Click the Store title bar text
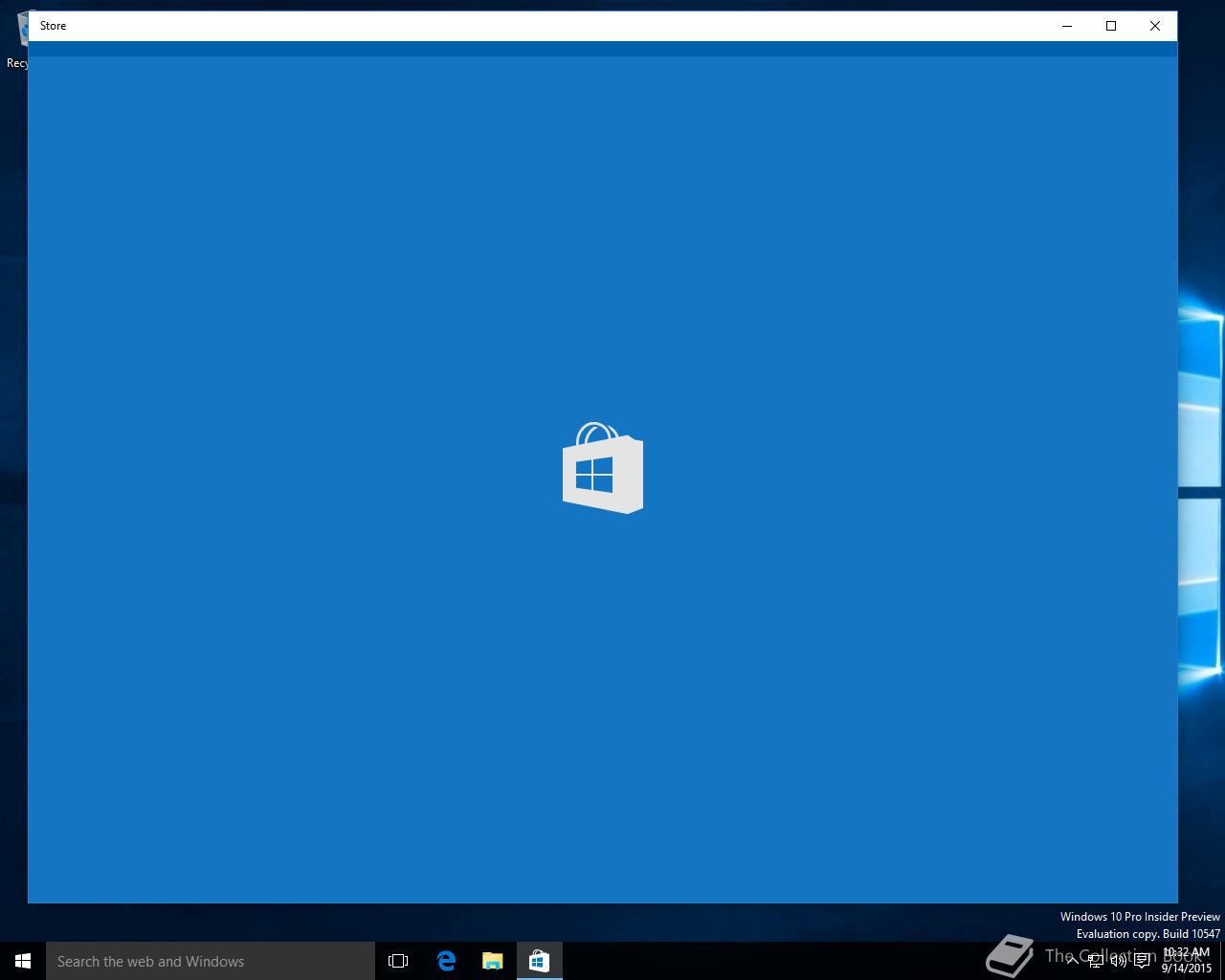Screen dimensions: 1225x980 tap(54, 26)
